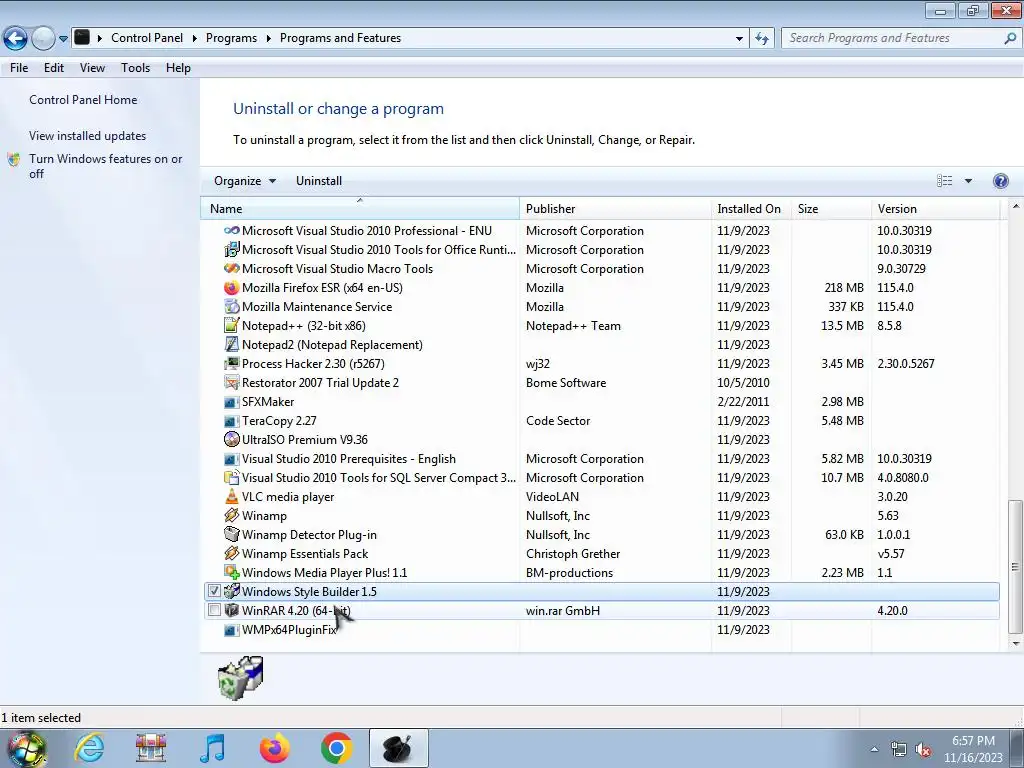Expand the arrow after Programs breadcrumb

pos(268,39)
